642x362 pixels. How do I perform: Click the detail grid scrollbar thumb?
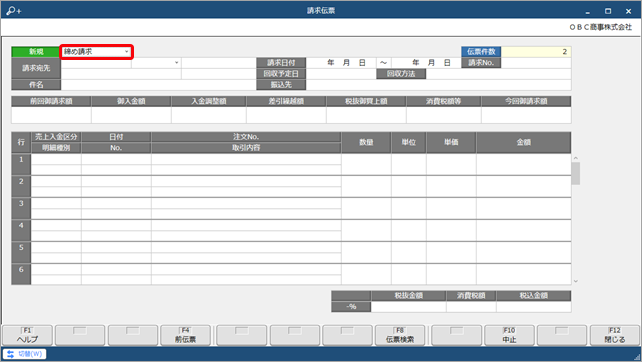576,174
